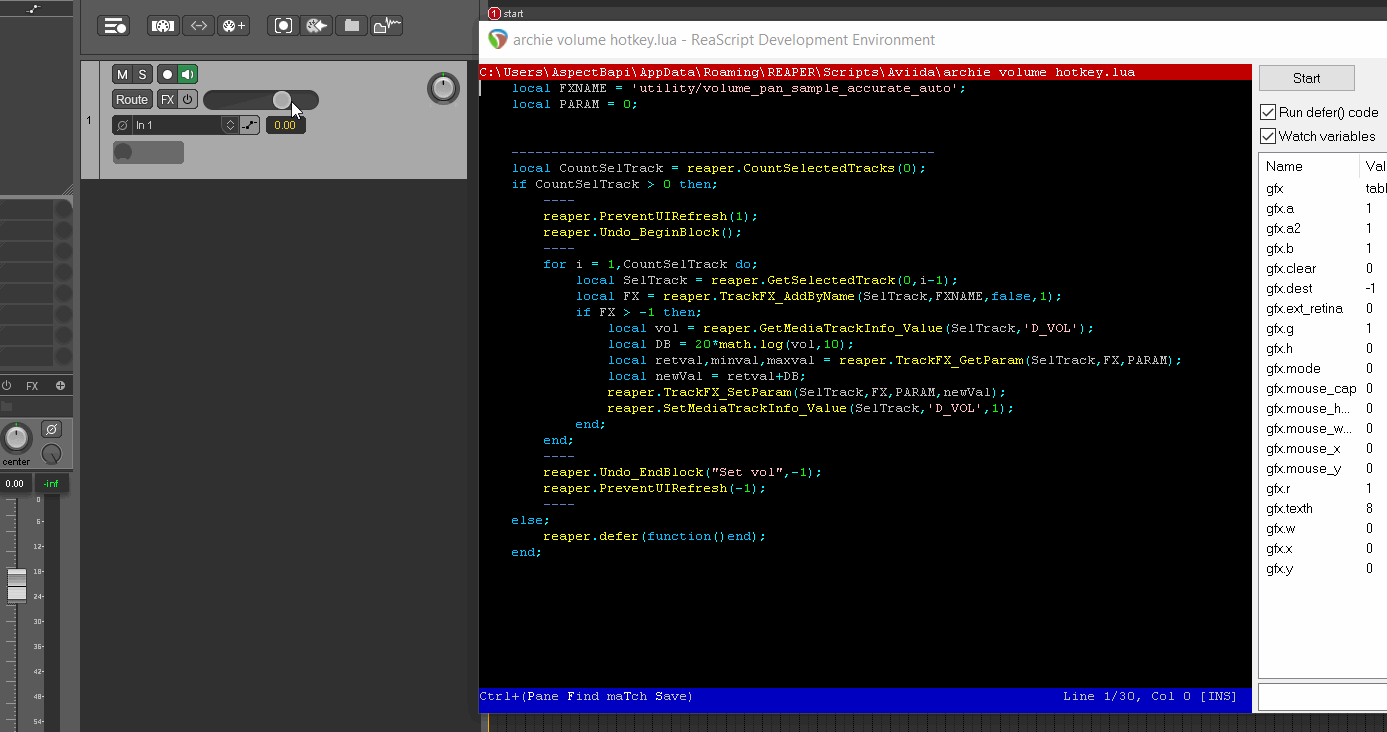Toggle track 1 FX bypass power button
The height and width of the screenshot is (732, 1387).
[187, 100]
